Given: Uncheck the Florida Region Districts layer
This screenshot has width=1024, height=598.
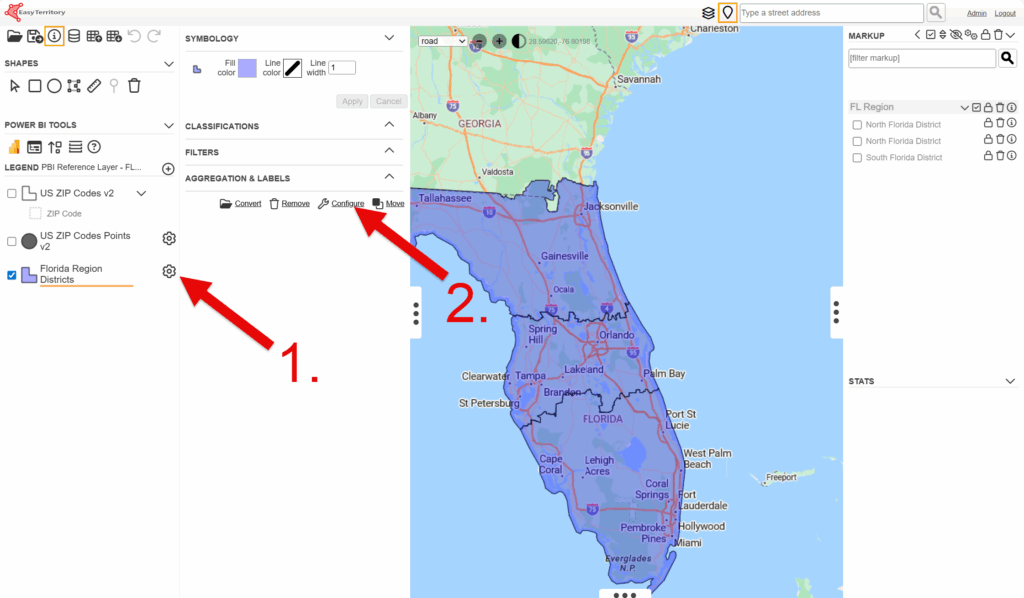Looking at the screenshot, I should (x=12, y=275).
